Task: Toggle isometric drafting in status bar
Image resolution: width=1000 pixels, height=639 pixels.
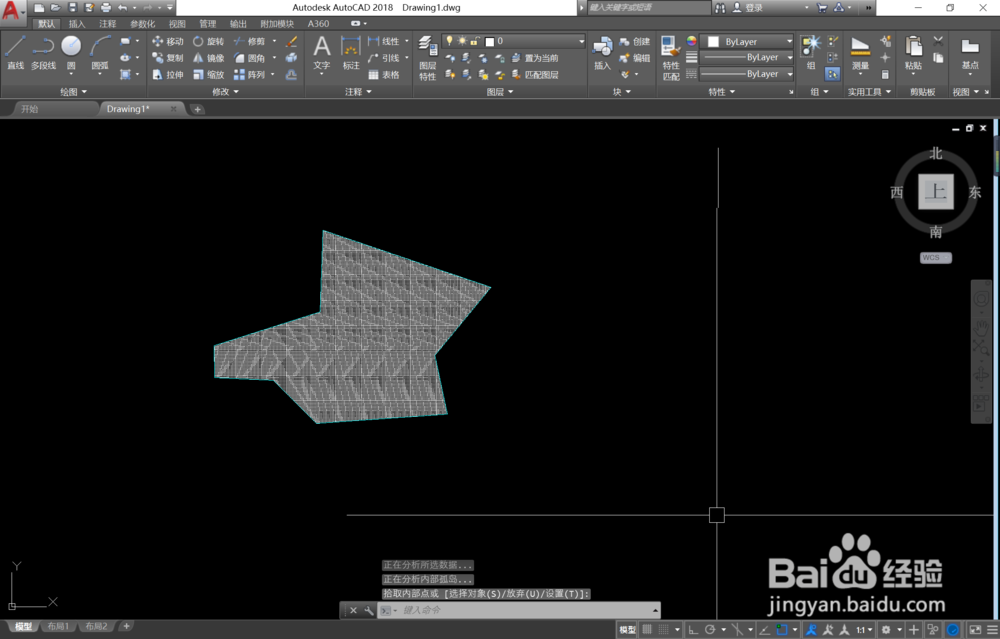Action: 737,629
